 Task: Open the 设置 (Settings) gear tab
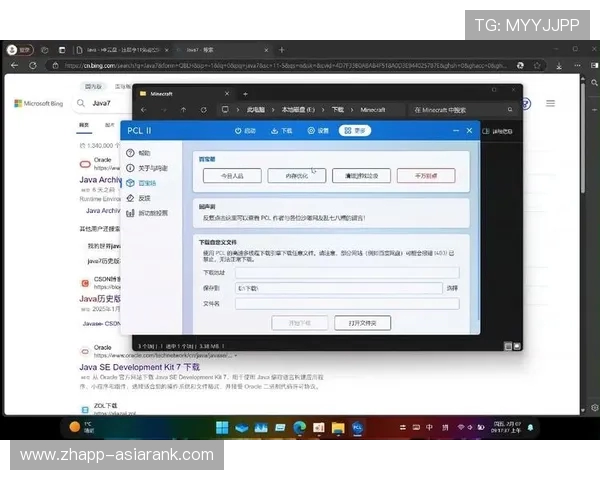point(317,130)
